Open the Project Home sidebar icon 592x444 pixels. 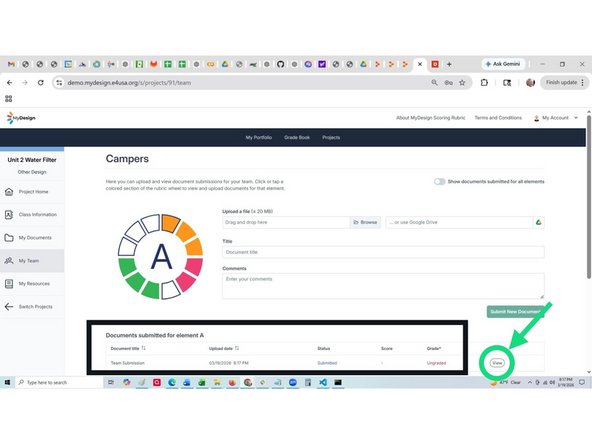pos(9,191)
